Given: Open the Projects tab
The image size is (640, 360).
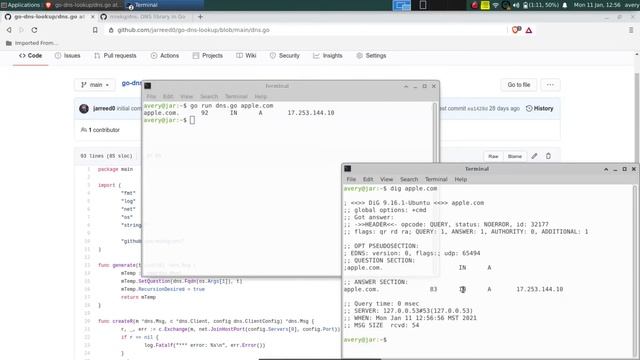Looking at the screenshot, I should coord(208,56).
